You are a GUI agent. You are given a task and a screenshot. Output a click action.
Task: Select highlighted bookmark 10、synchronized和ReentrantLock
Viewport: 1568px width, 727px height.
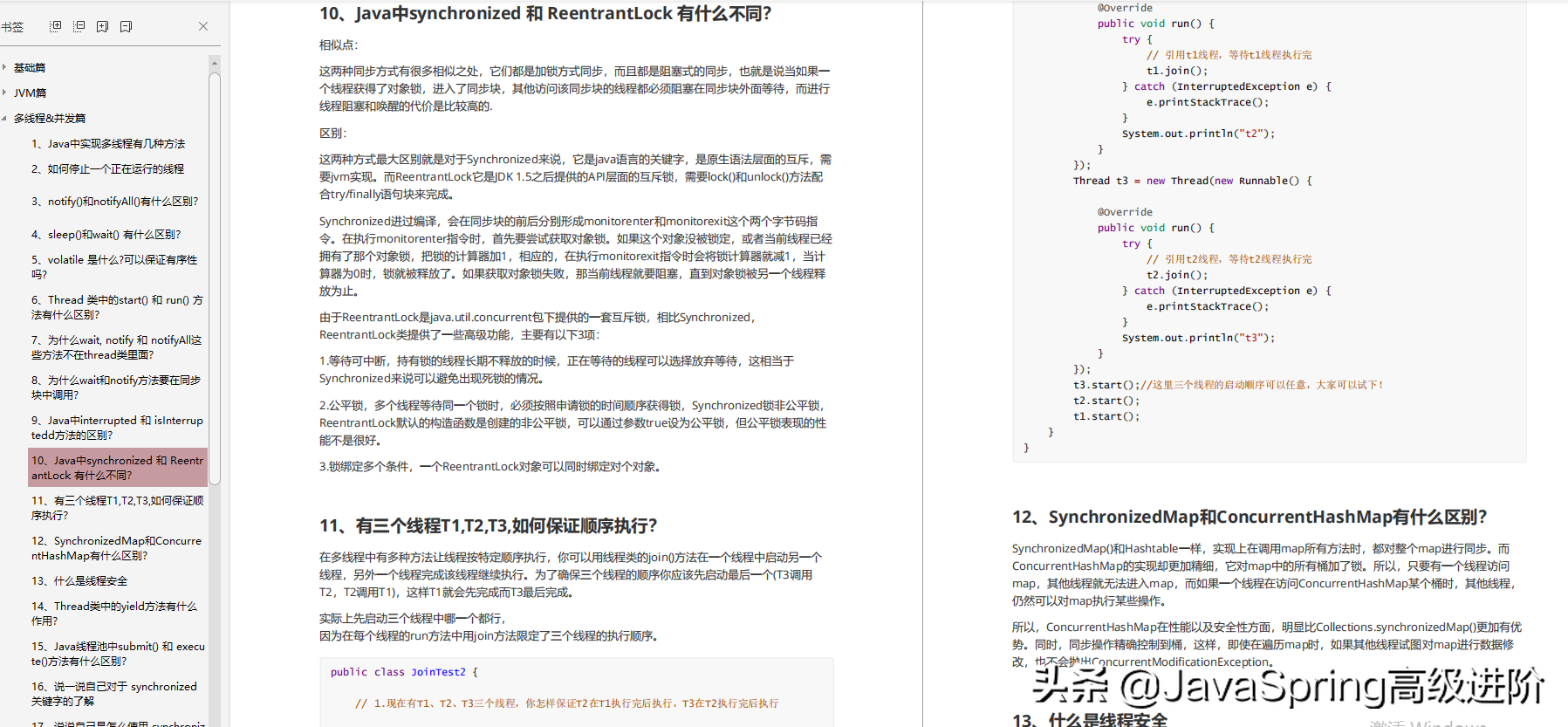[x=118, y=467]
